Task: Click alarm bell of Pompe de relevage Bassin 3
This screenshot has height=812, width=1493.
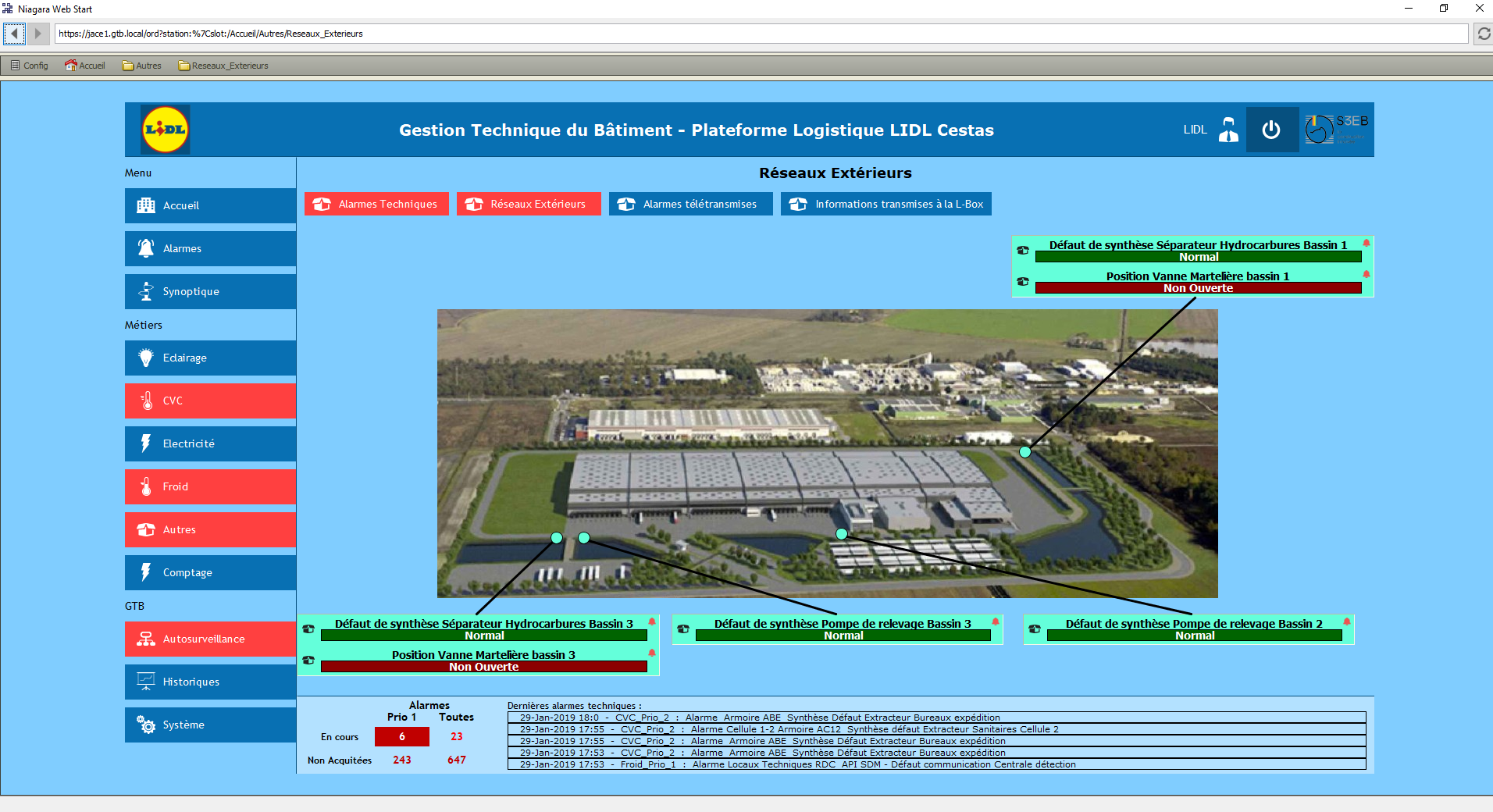Action: pyautogui.click(x=996, y=621)
